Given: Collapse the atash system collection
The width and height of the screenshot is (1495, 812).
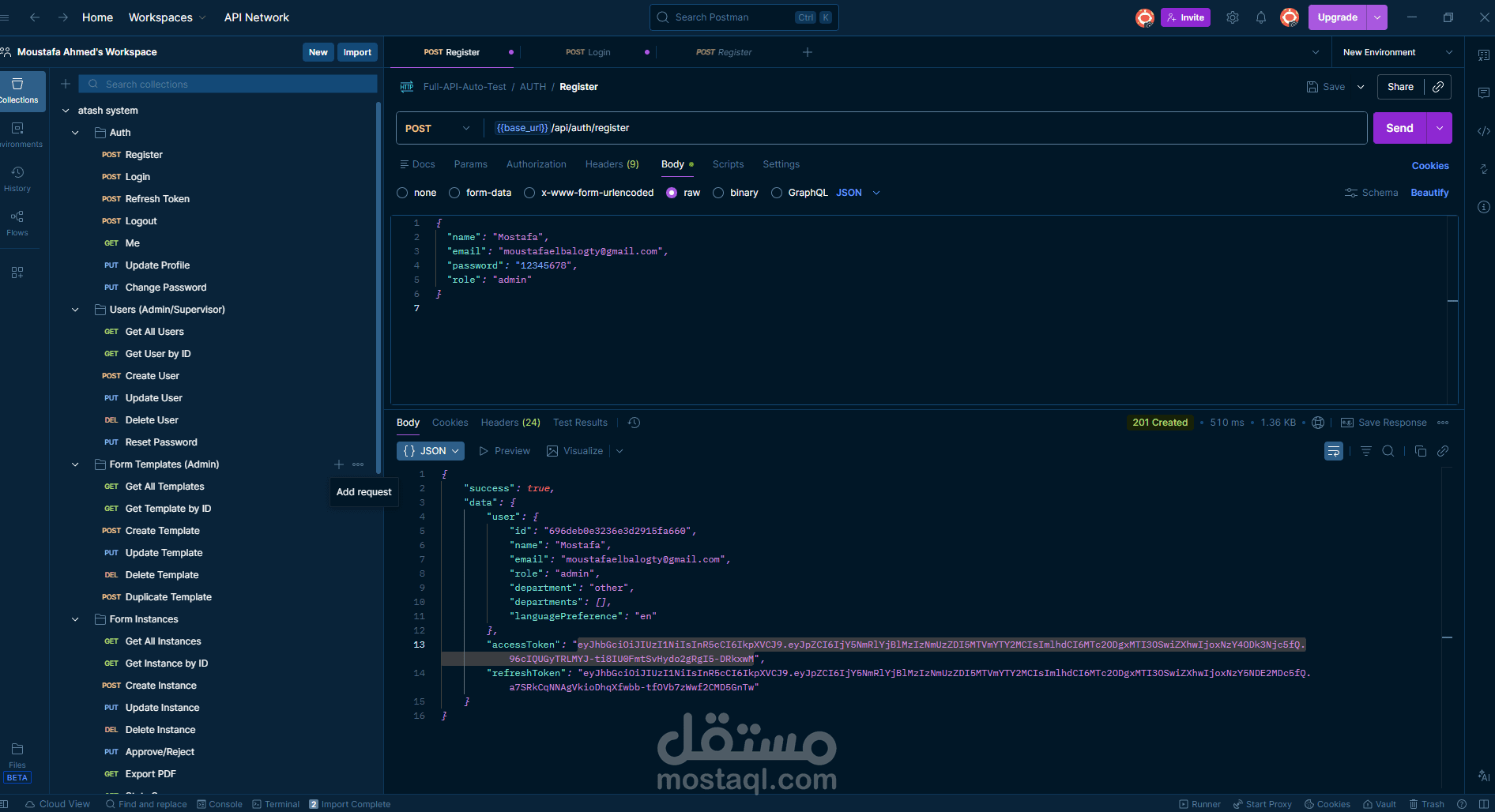Looking at the screenshot, I should [66, 111].
